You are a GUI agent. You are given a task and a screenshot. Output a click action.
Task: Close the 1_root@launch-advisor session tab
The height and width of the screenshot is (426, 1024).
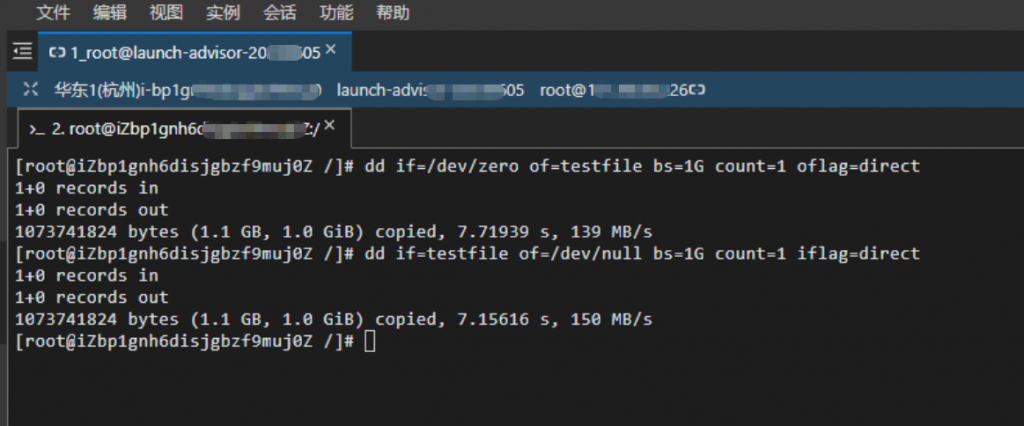click(x=331, y=50)
